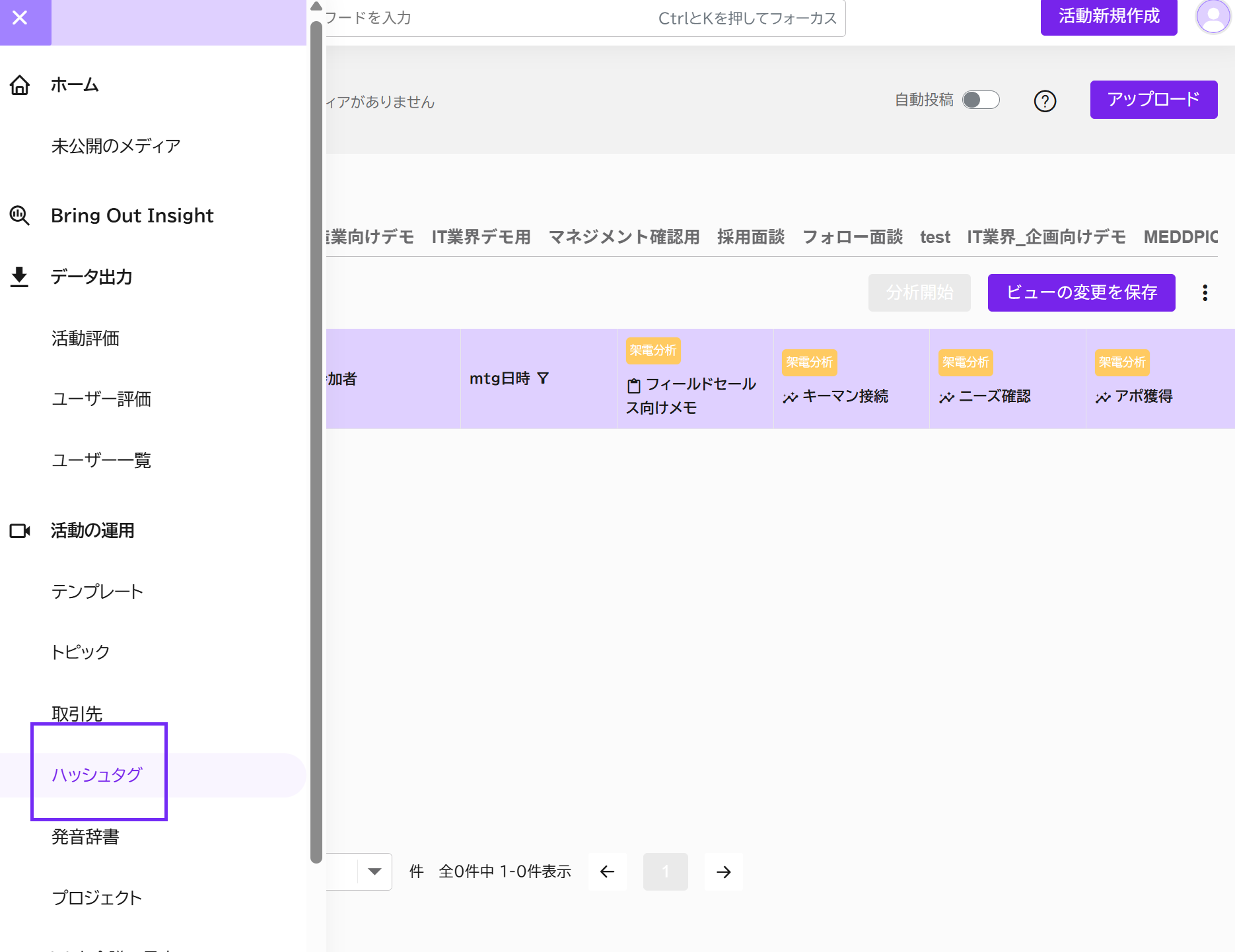
Task: Click the Bring Out Insight magnifier icon
Action: point(20,215)
